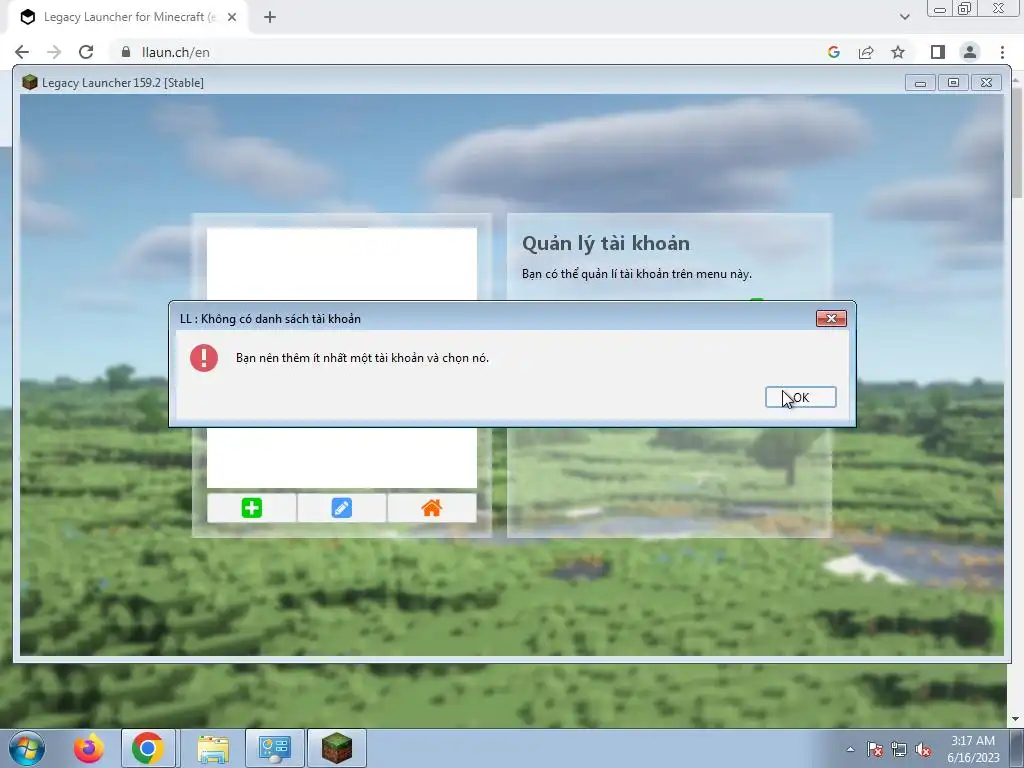This screenshot has width=1024, height=768.
Task: Close the Legacy Launcher browser tab
Action: (232, 17)
